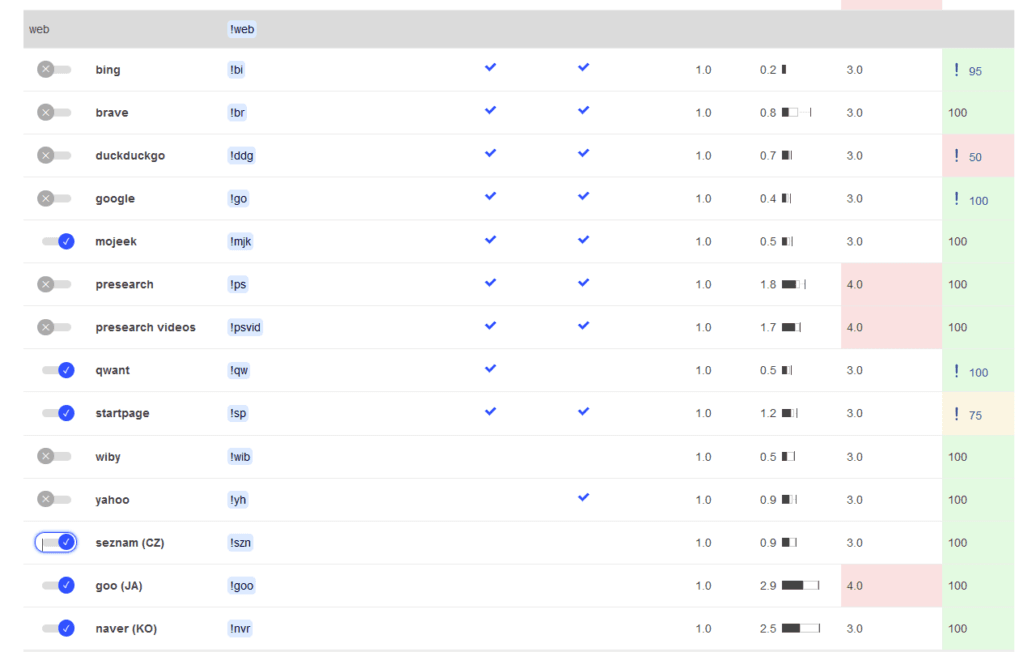This screenshot has width=1024, height=652.
Task: Click the exclamation warning icon beside bing's 95
Action: point(957,69)
